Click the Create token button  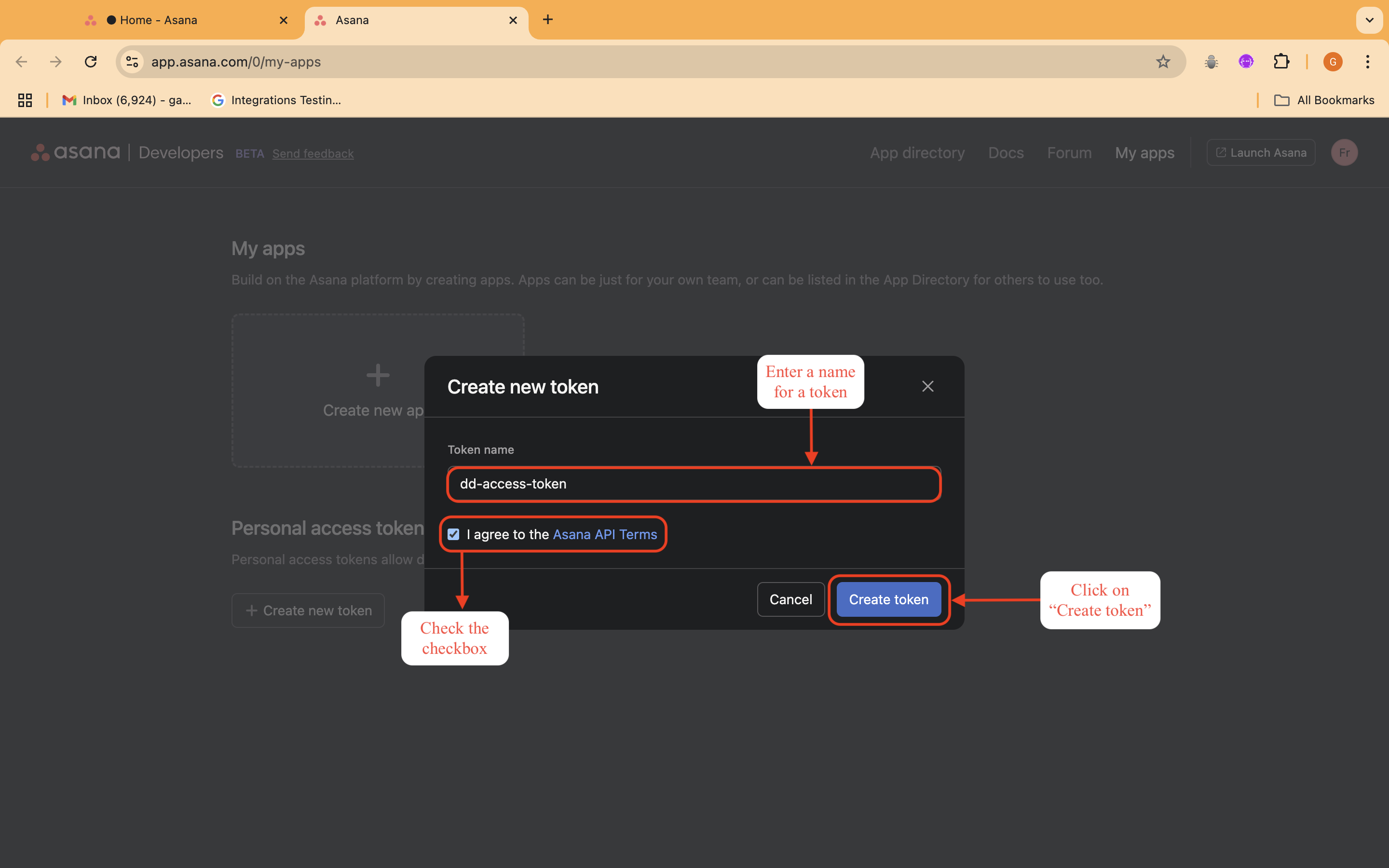[888, 599]
